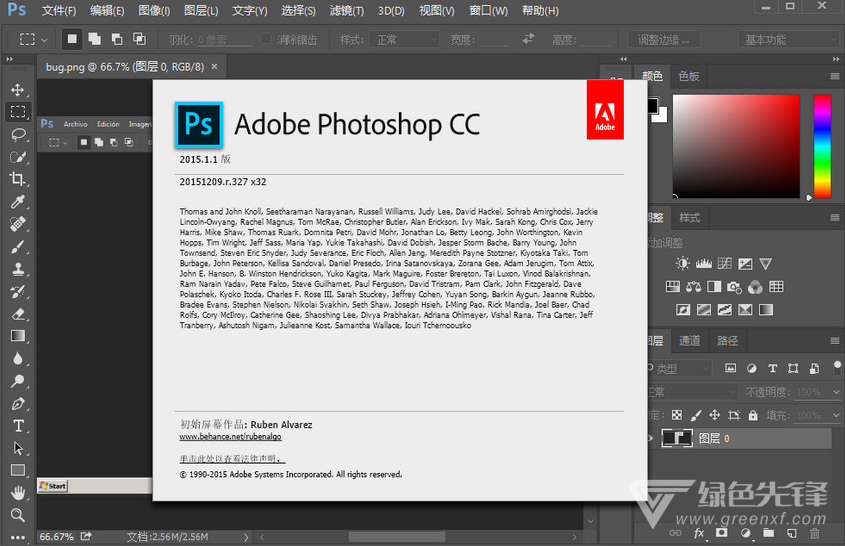Select the Move tool
Viewport: 845px width, 546px height.
(x=18, y=89)
